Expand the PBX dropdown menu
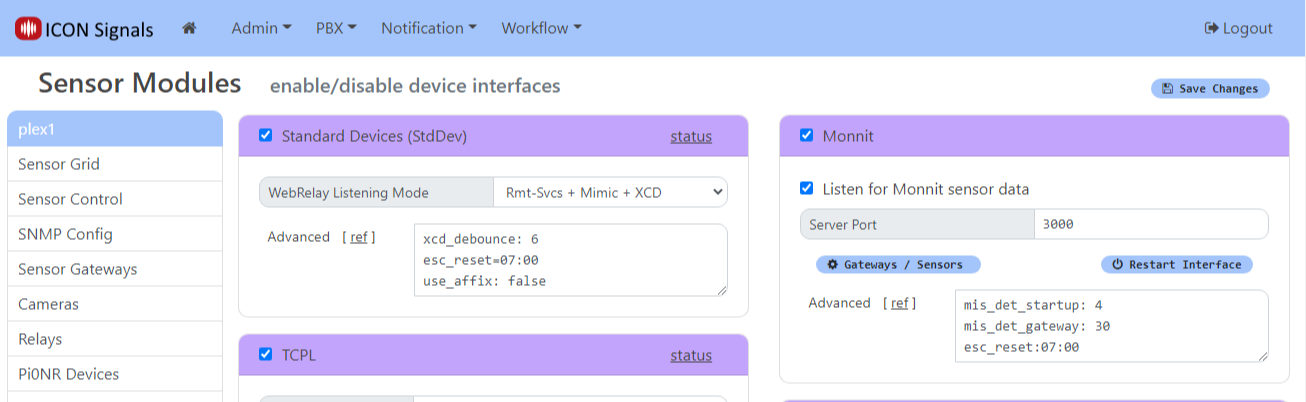The image size is (1306, 402). pyautogui.click(x=336, y=28)
